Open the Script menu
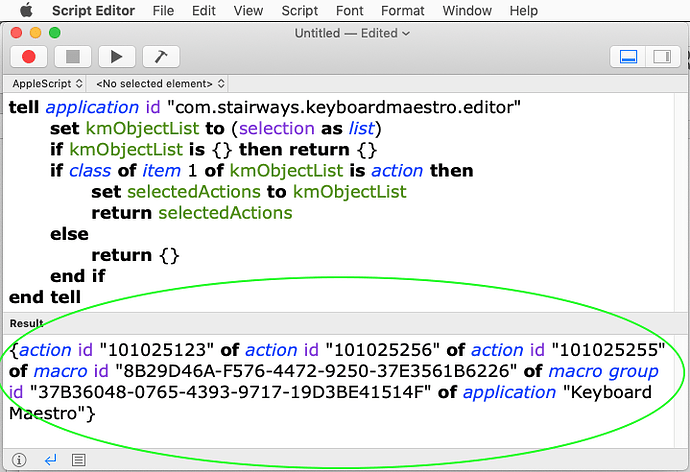The width and height of the screenshot is (690, 472). (x=300, y=11)
